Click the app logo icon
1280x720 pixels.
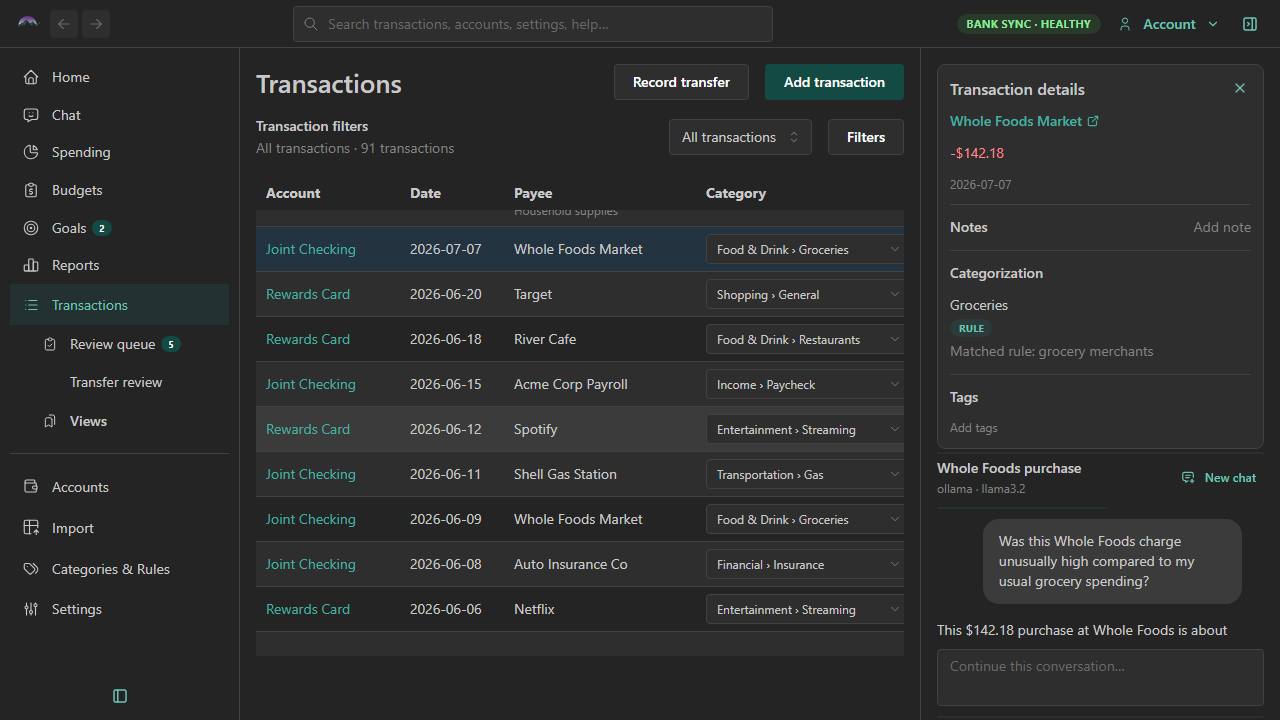coord(28,23)
